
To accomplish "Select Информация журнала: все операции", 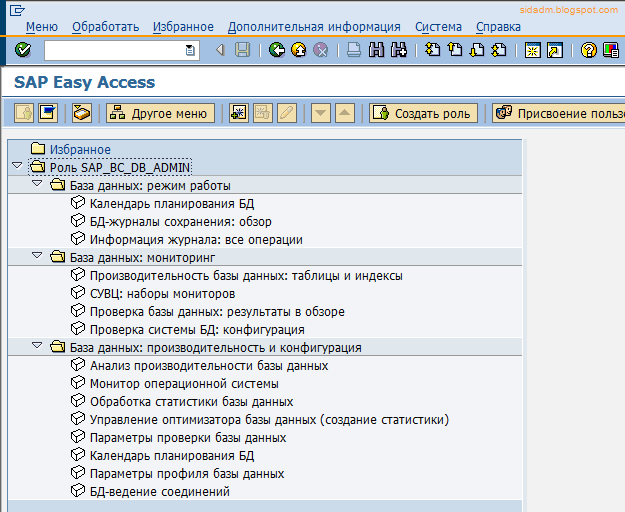I will click(196, 239).
